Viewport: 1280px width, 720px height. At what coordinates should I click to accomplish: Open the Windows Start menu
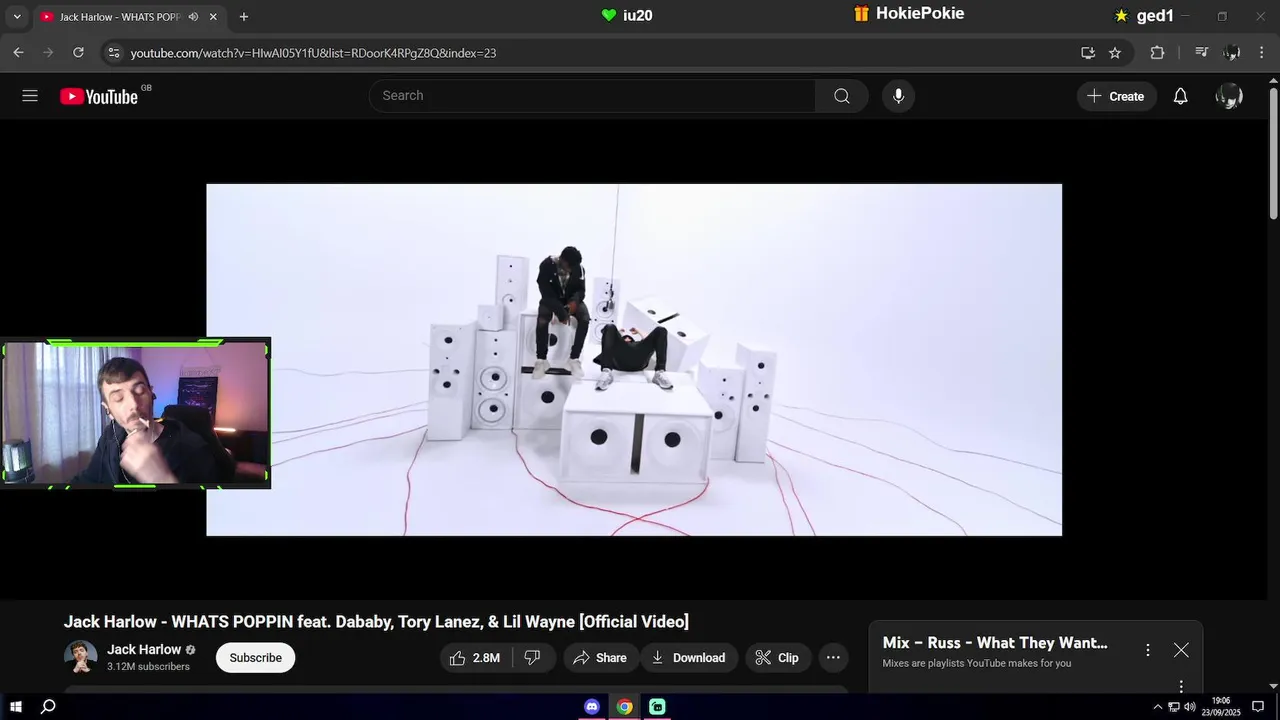(x=16, y=706)
